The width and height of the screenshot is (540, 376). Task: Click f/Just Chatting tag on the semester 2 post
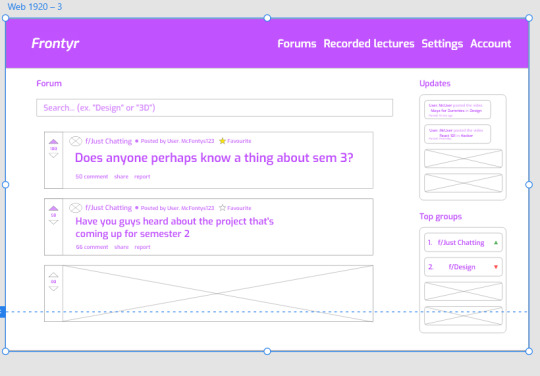pyautogui.click(x=108, y=208)
